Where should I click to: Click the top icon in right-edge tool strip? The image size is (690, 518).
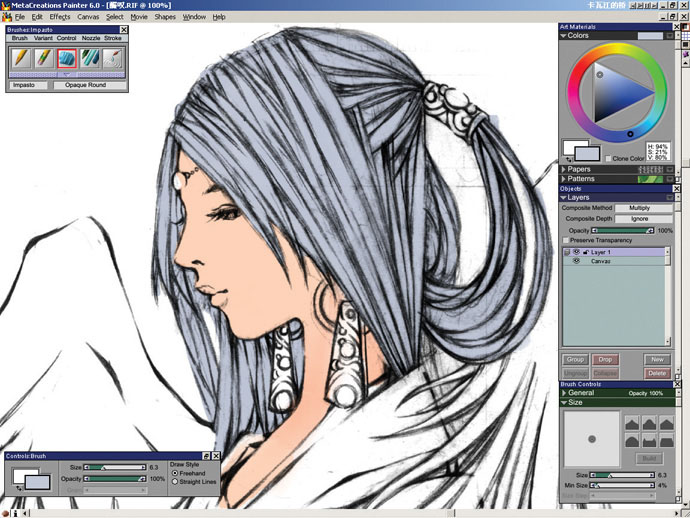click(686, 26)
